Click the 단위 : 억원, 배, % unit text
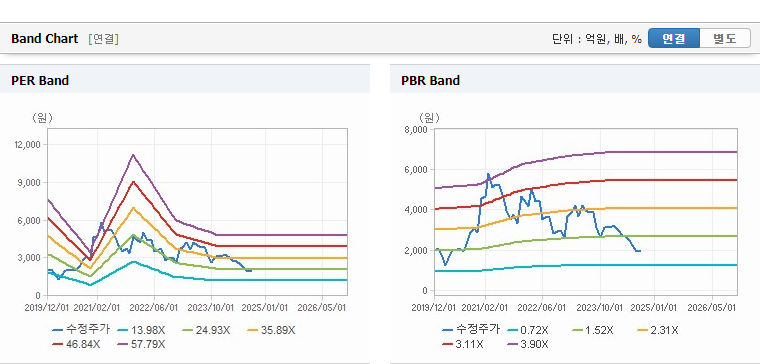Viewport: 760px width, 364px height. pyautogui.click(x=597, y=39)
